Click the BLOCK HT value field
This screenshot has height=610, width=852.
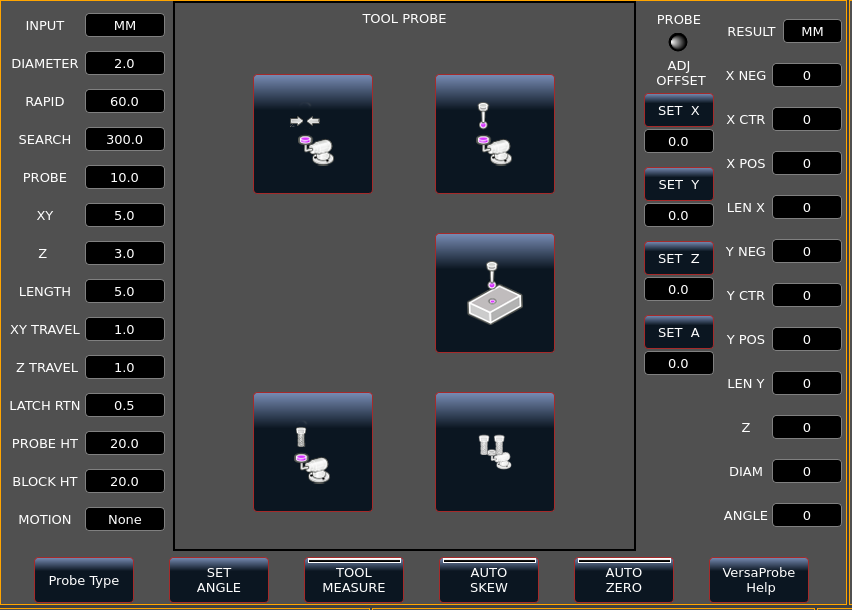[x=125, y=481]
